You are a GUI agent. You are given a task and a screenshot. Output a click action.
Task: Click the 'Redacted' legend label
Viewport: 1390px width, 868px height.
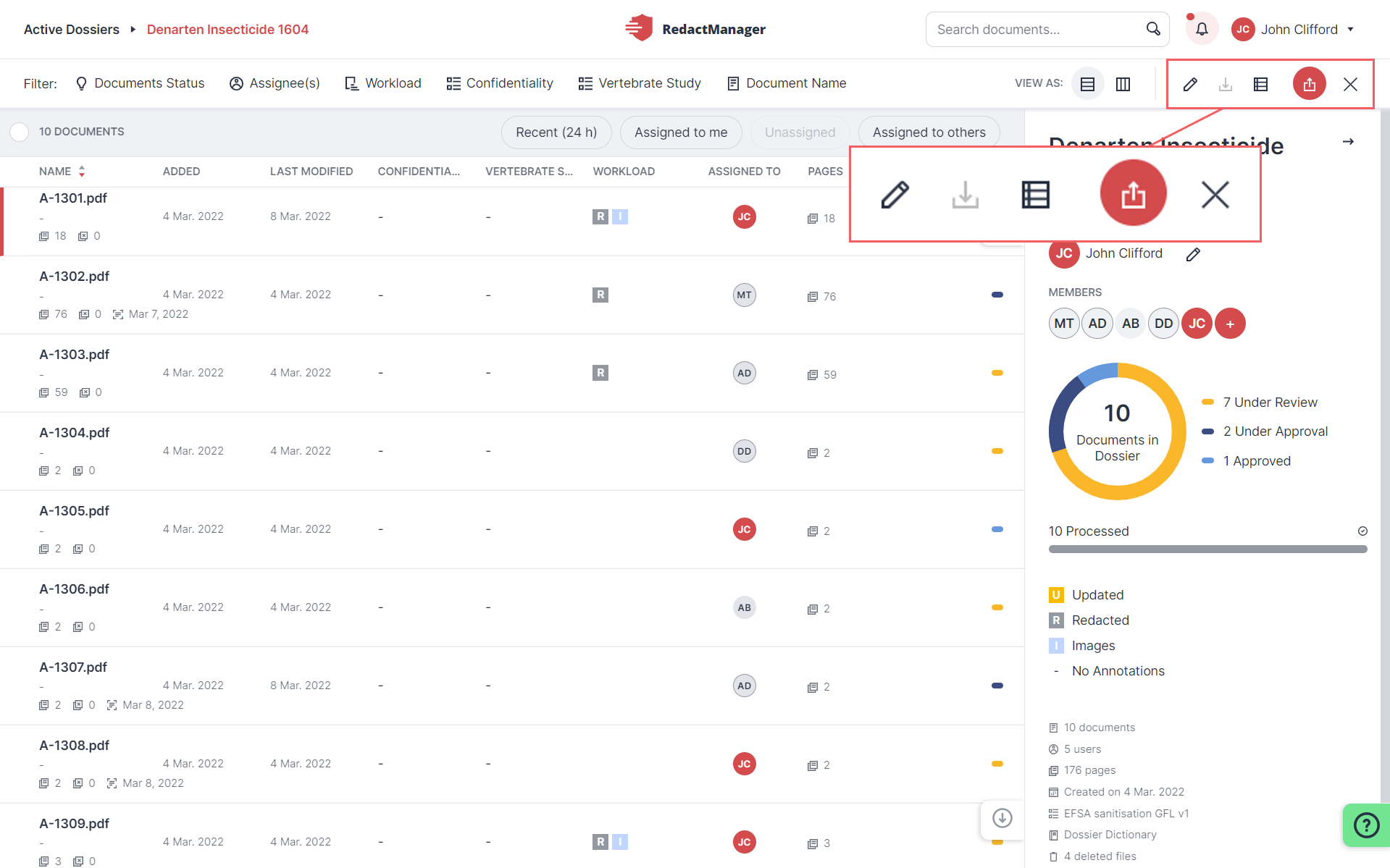pyautogui.click(x=1100, y=620)
